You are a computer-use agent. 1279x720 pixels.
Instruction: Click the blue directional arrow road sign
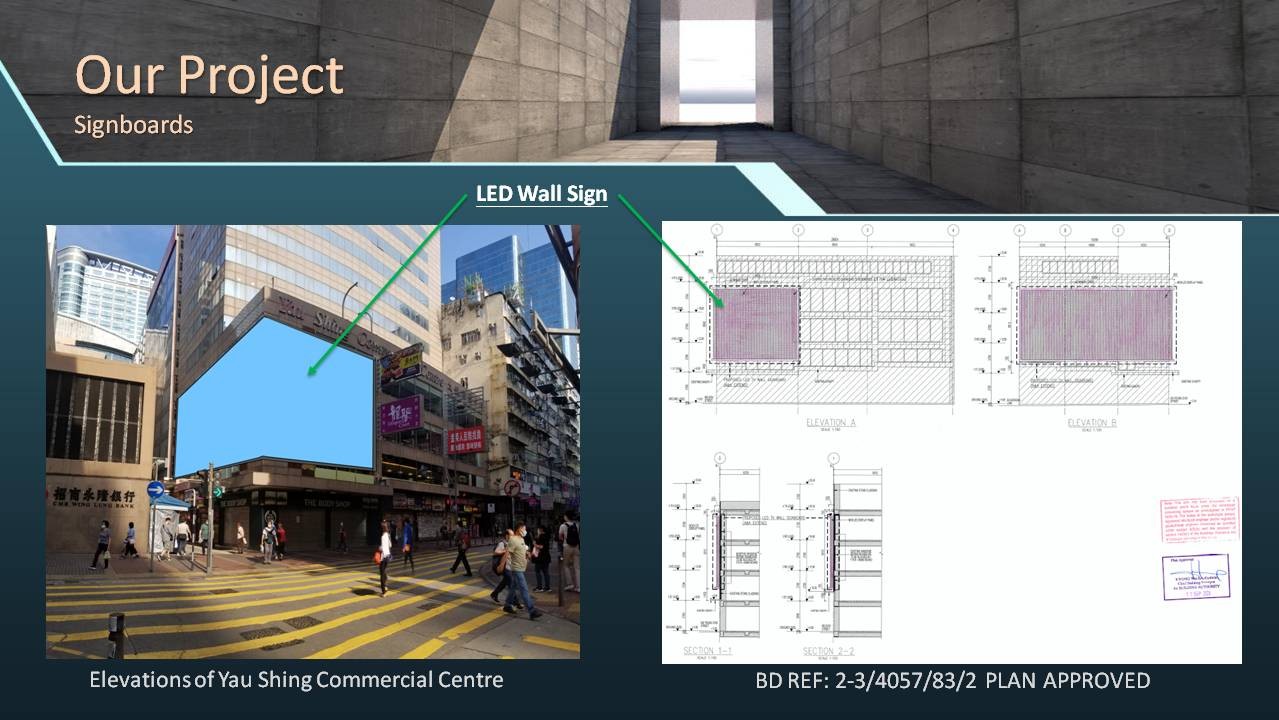click(x=155, y=490)
